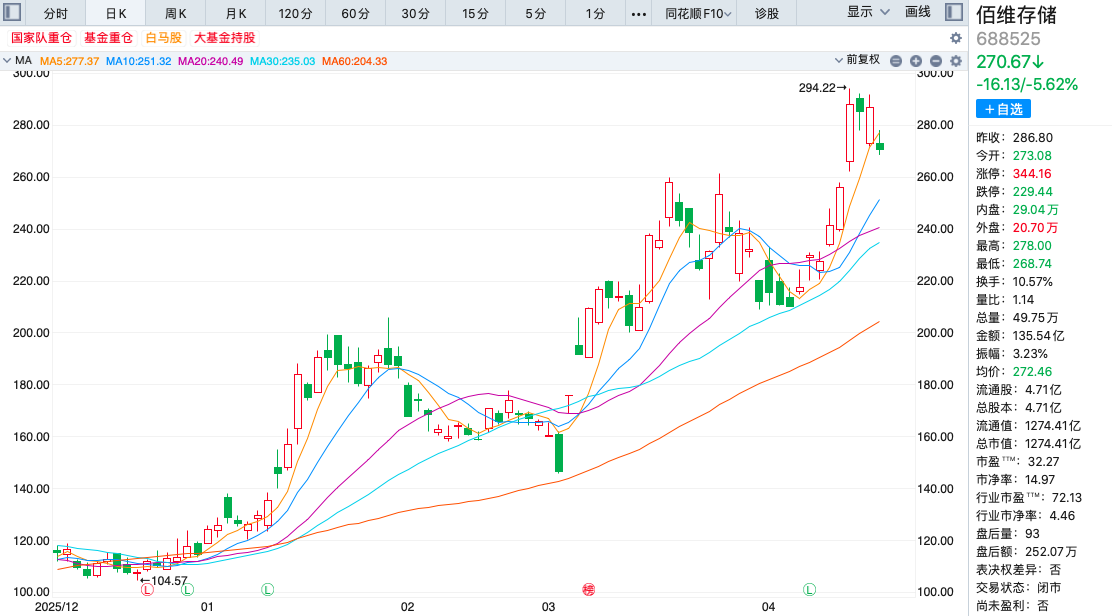1112x616 pixels.
Task: Click the green down arrow beside price 270.67
Action: [1037, 62]
